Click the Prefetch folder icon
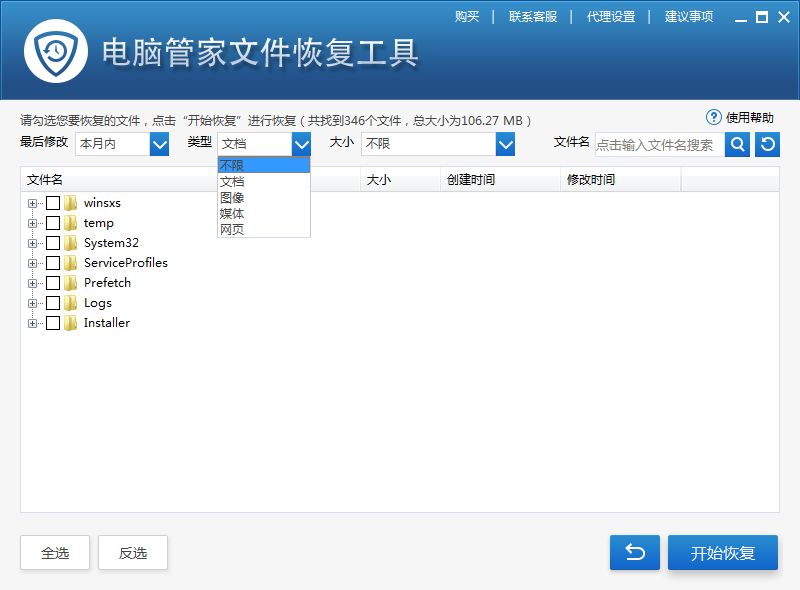The height and width of the screenshot is (590, 800). tap(70, 283)
